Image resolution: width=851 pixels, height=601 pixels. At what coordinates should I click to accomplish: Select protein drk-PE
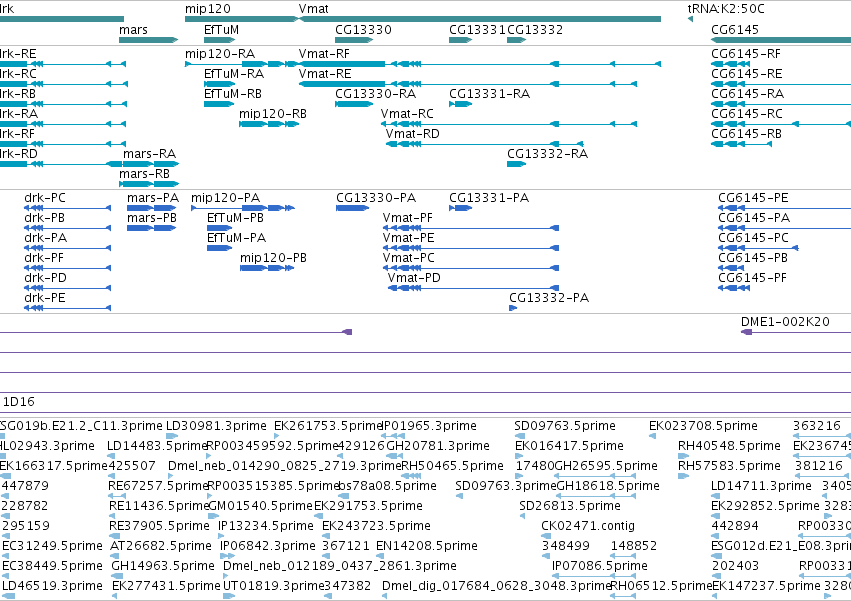pyautogui.click(x=68, y=308)
